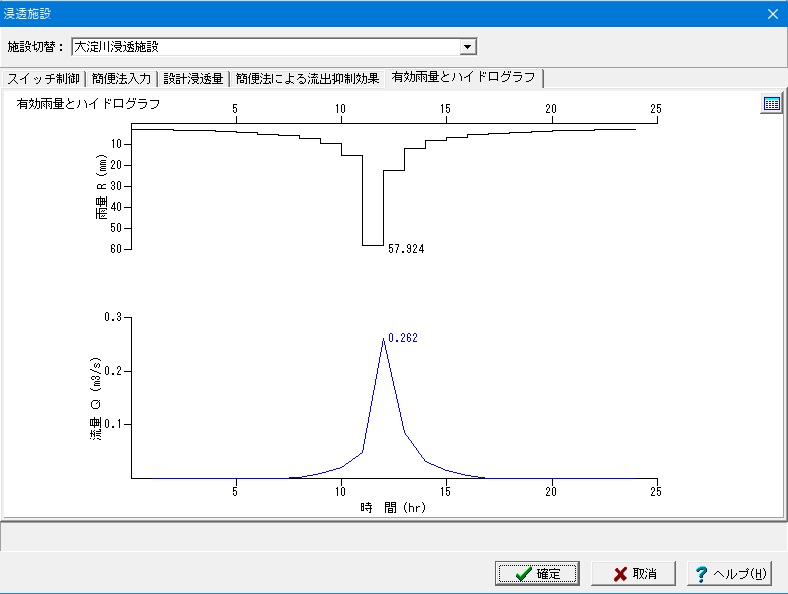Click the 大淀川浸透施設 combo box field
The width and height of the screenshot is (788, 594).
274,47
